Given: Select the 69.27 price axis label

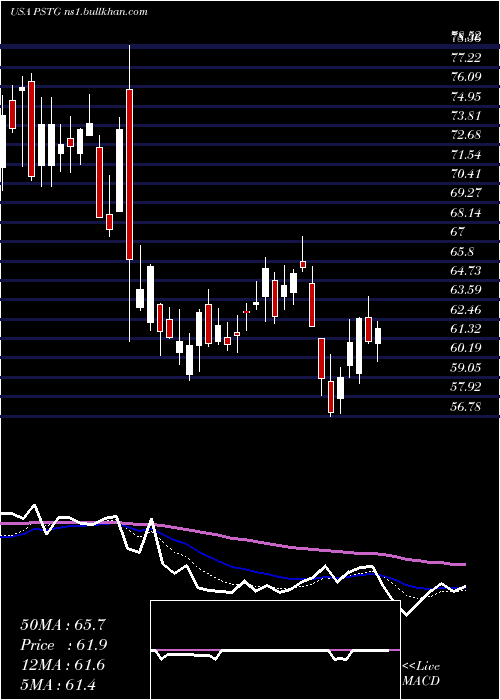Looking at the screenshot, I should 466,193.
